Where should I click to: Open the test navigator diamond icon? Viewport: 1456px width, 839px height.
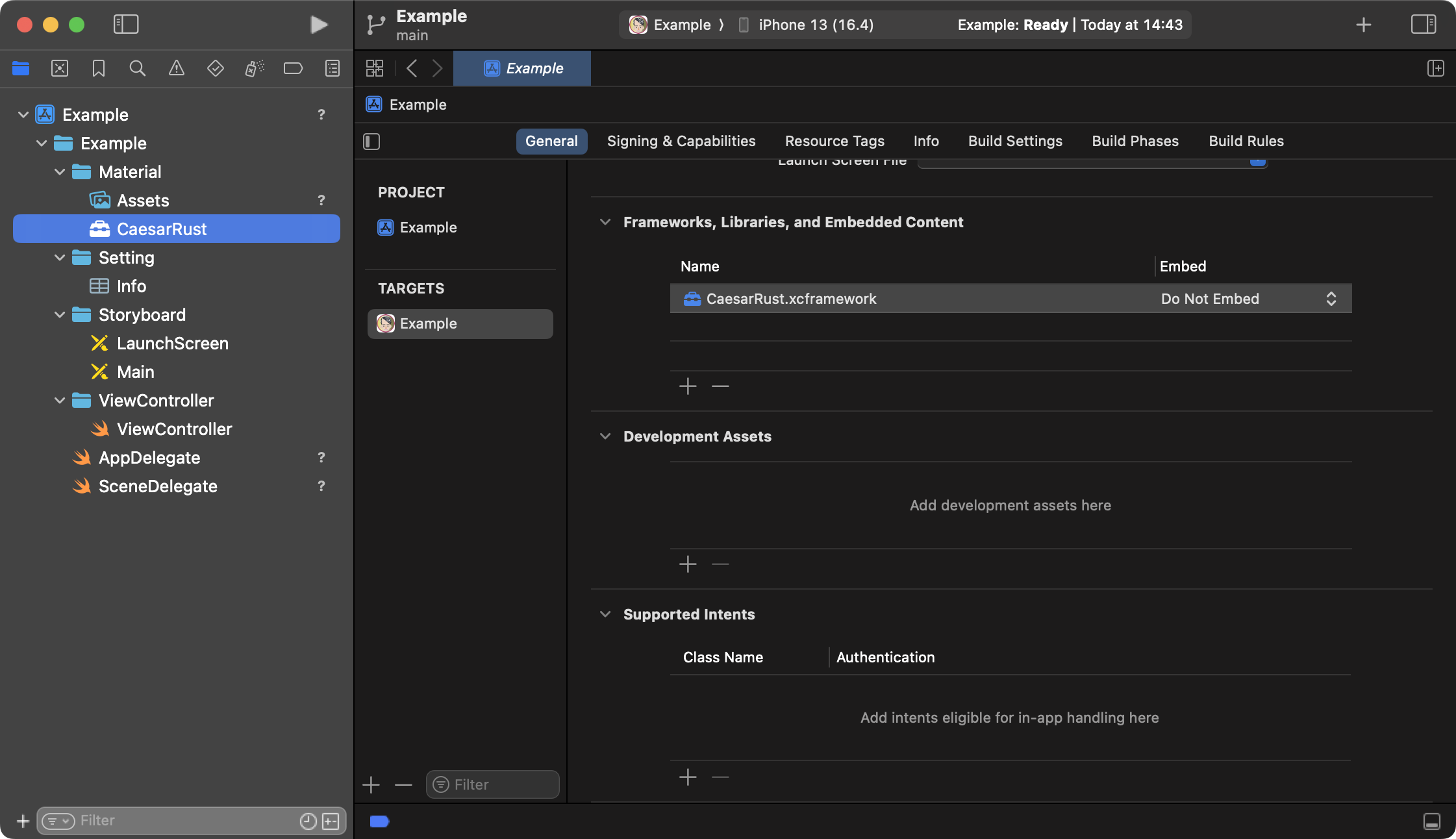coord(215,68)
